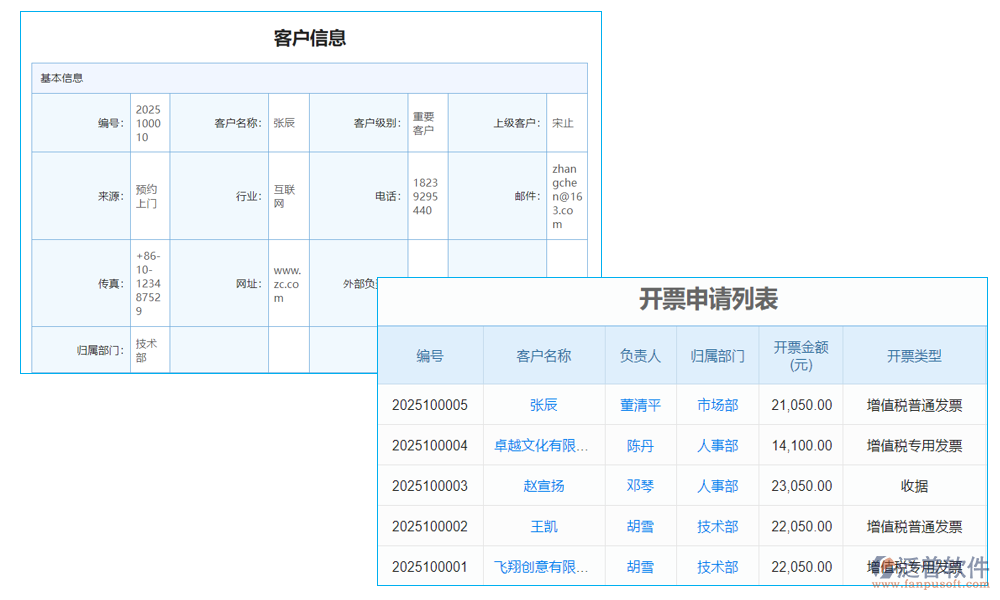Select responsible person 董清平

(x=640, y=405)
